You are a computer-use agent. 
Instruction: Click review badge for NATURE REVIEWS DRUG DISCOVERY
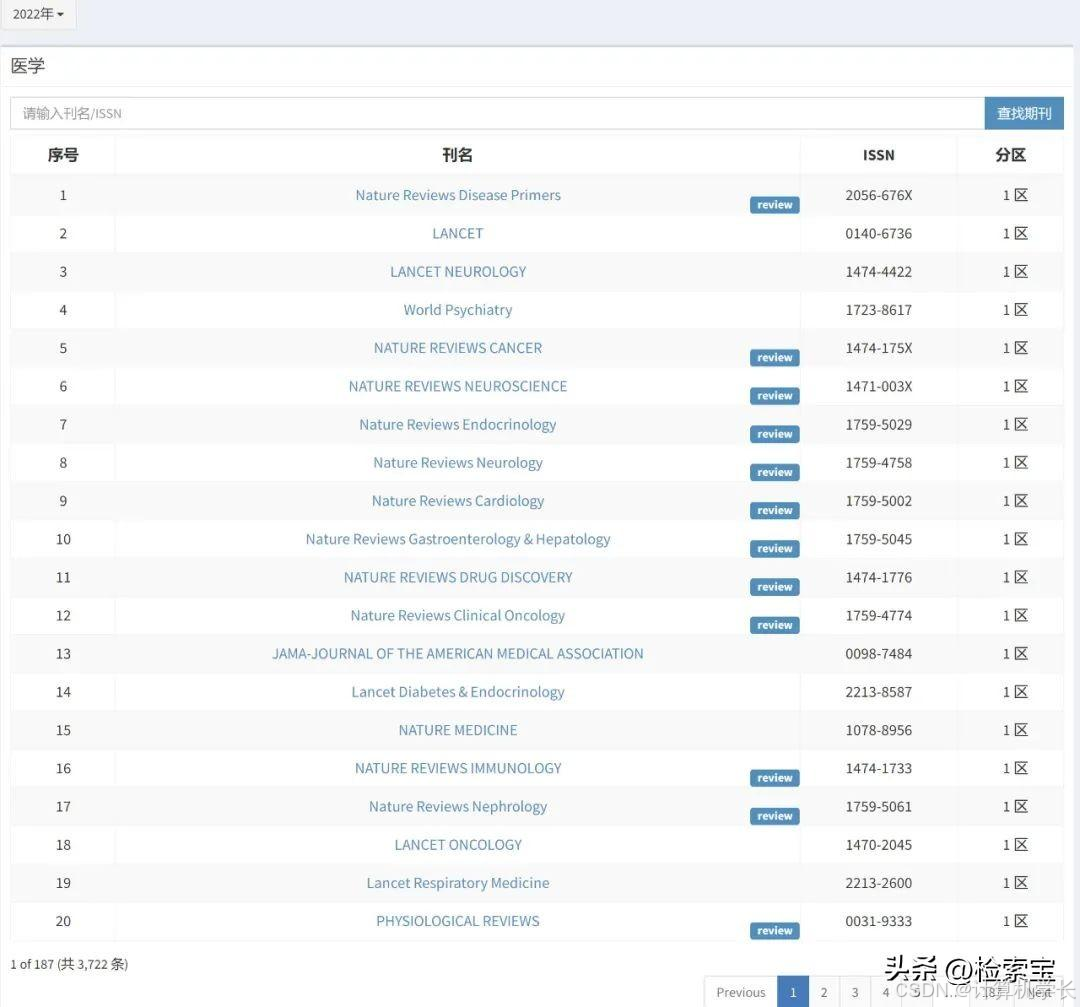pyautogui.click(x=774, y=587)
